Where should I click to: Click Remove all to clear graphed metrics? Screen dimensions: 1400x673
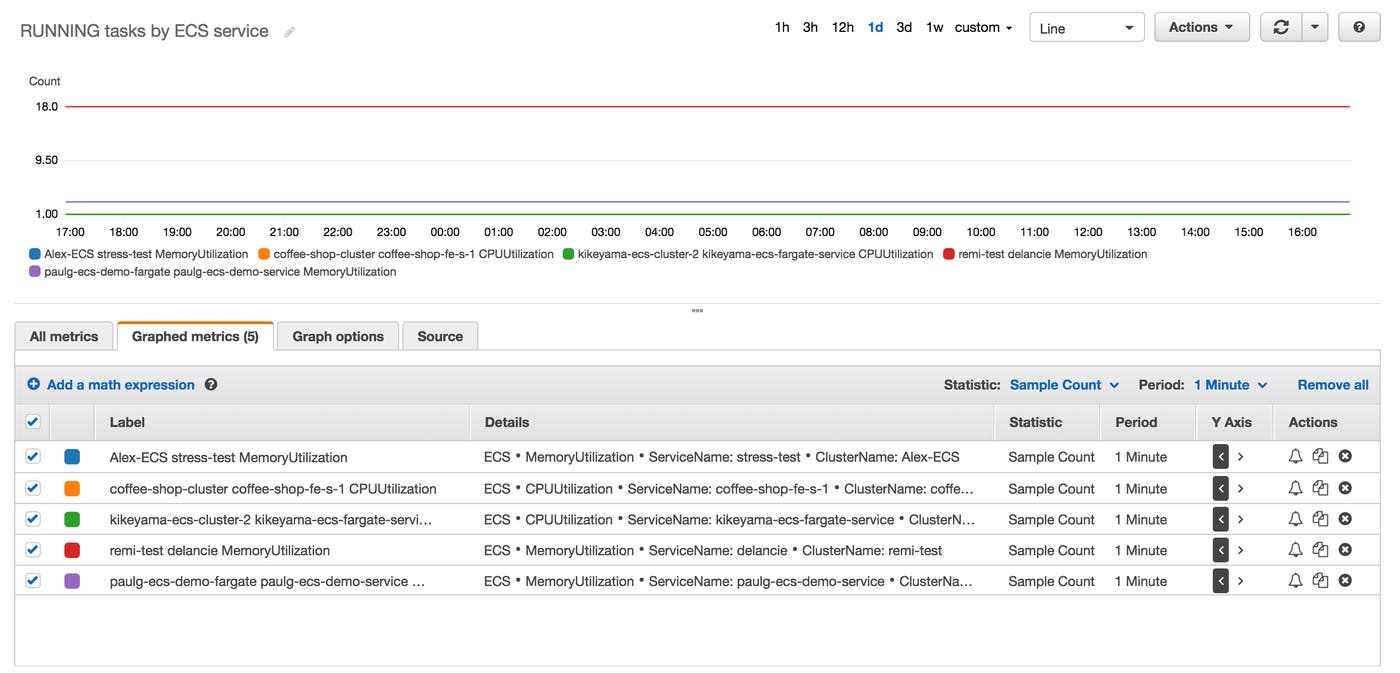click(x=1333, y=384)
